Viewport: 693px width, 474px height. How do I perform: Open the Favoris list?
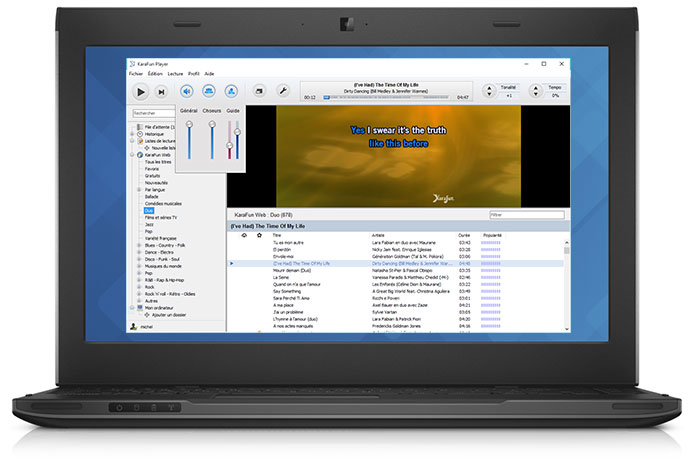(152, 169)
